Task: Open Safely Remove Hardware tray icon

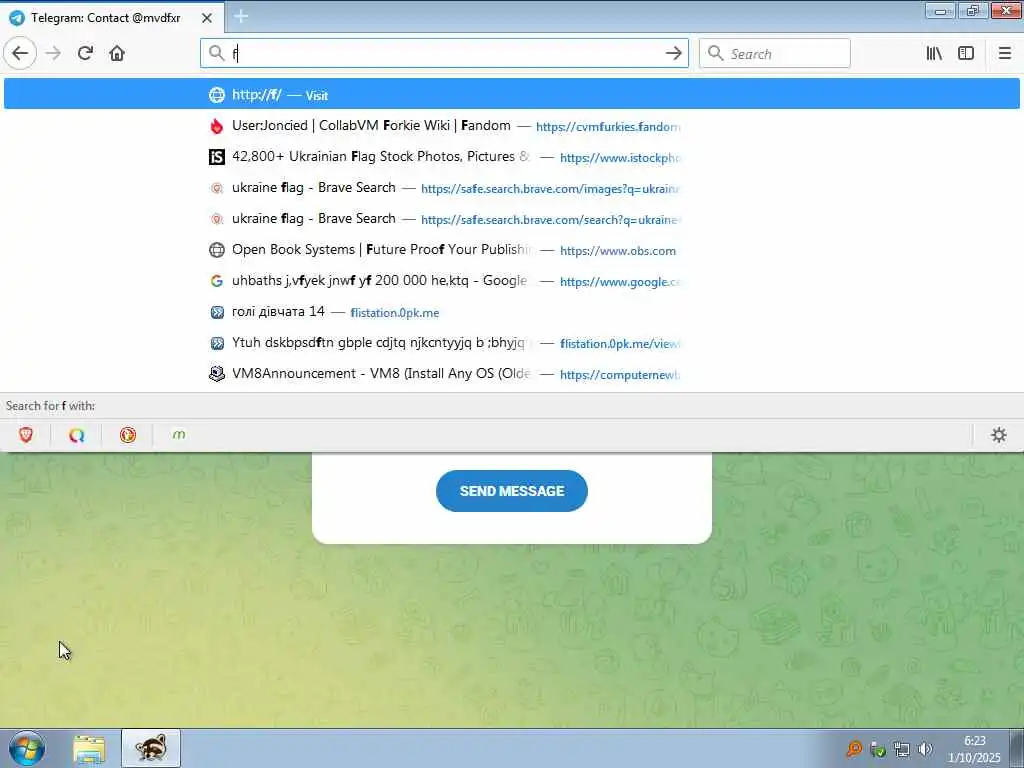Action: pyautogui.click(x=878, y=750)
